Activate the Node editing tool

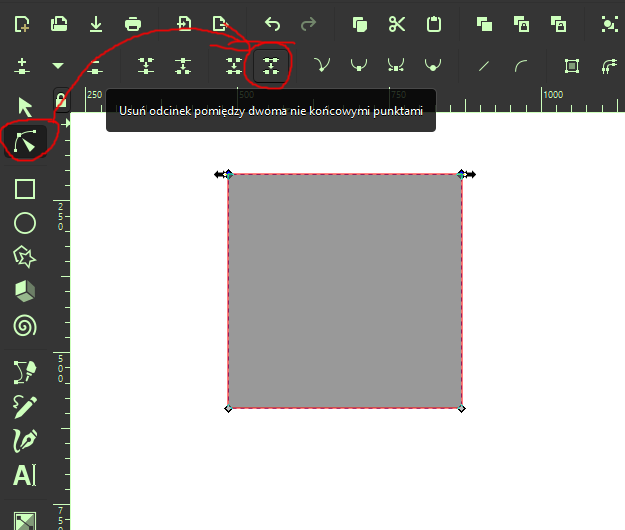(x=25, y=141)
